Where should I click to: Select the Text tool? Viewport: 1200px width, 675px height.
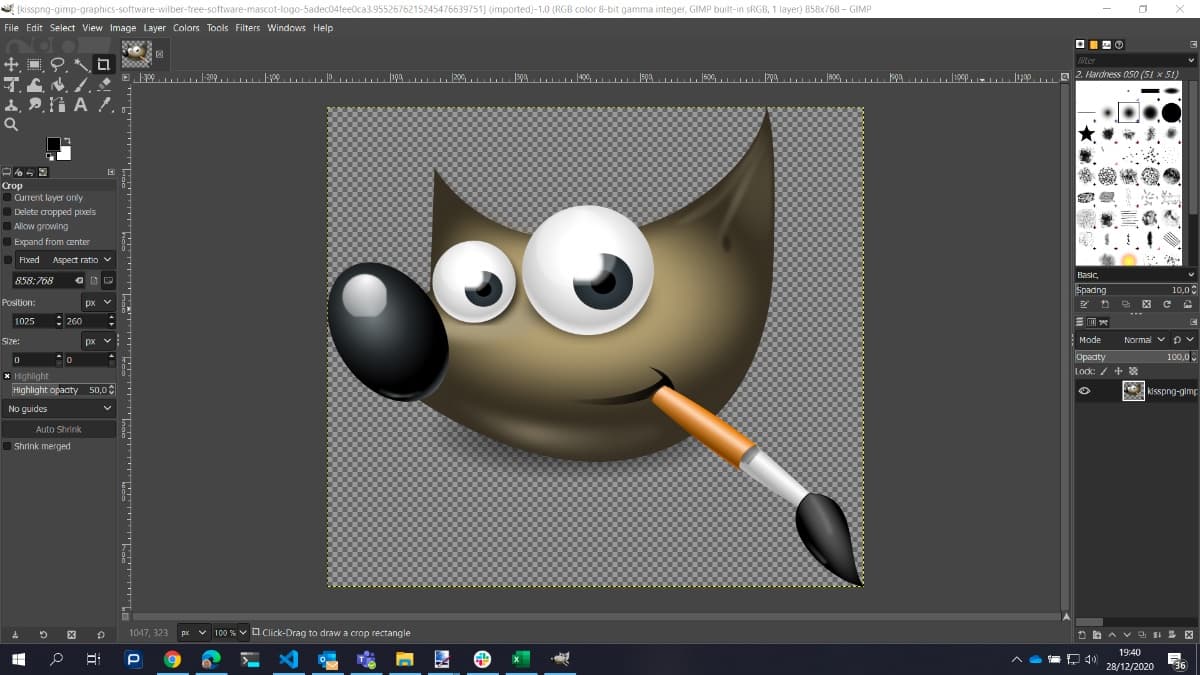tap(81, 105)
